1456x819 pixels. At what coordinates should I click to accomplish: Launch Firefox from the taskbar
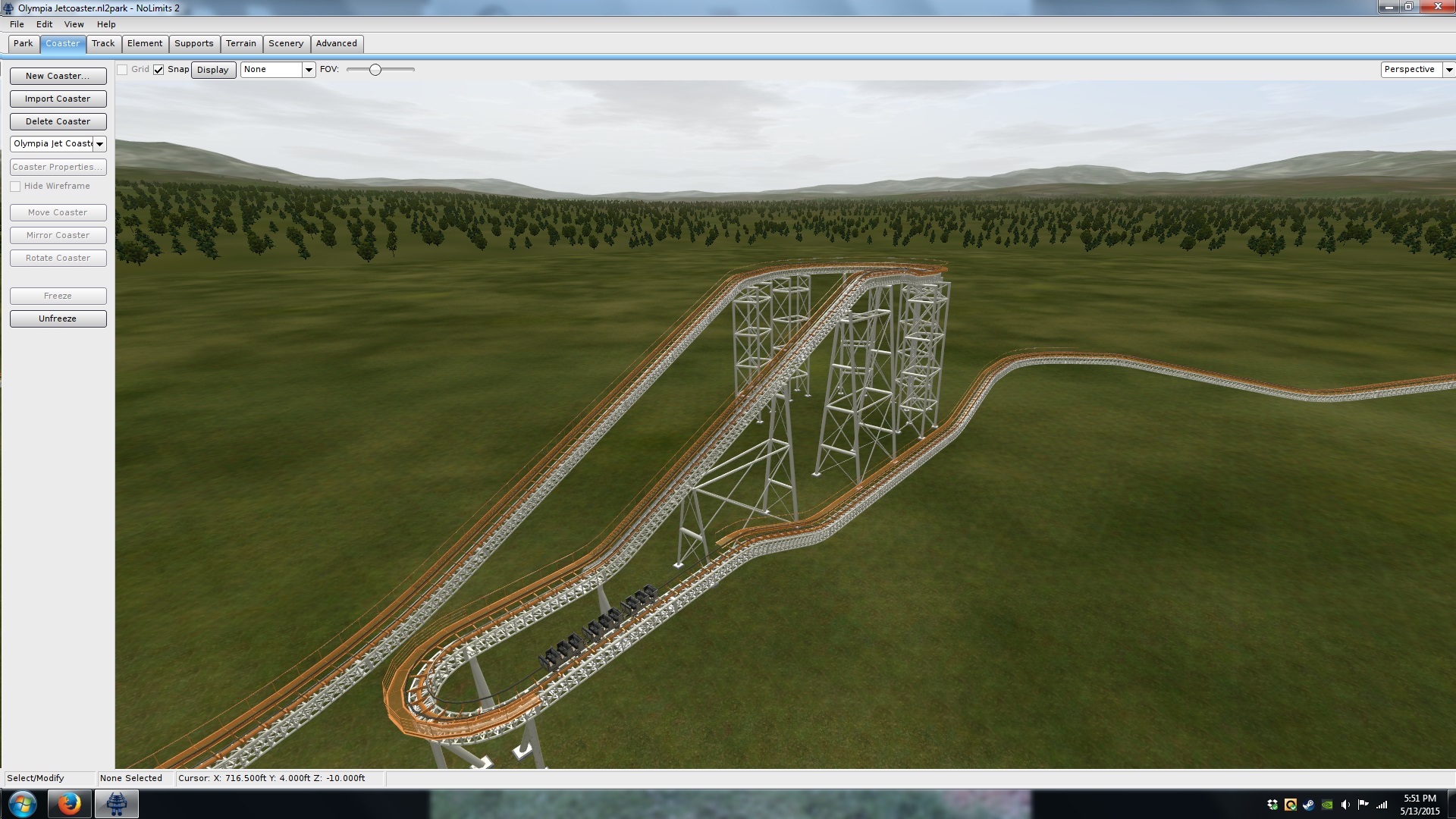[69, 804]
